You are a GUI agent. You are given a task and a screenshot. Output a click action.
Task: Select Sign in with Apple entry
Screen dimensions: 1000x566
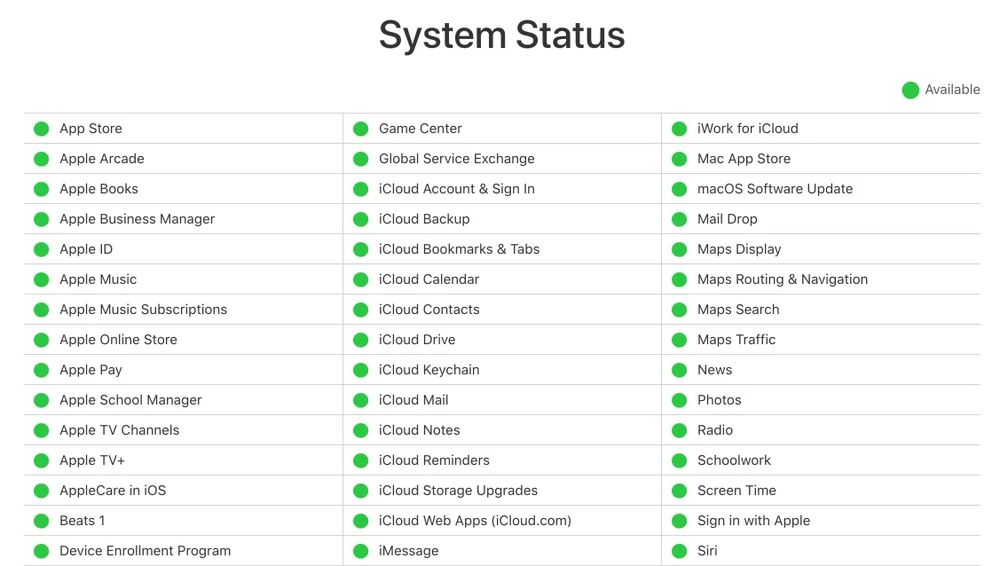coord(754,520)
